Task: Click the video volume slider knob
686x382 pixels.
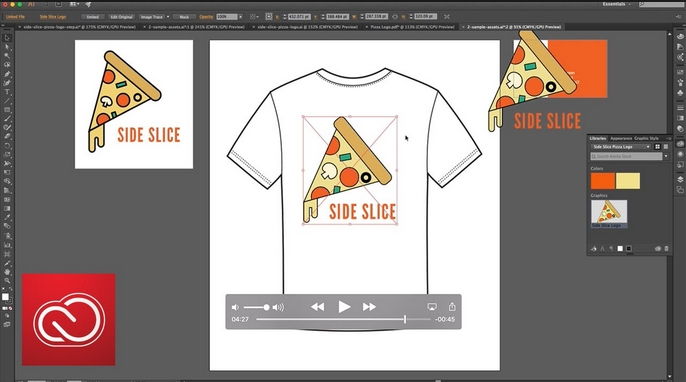Action: pos(266,307)
